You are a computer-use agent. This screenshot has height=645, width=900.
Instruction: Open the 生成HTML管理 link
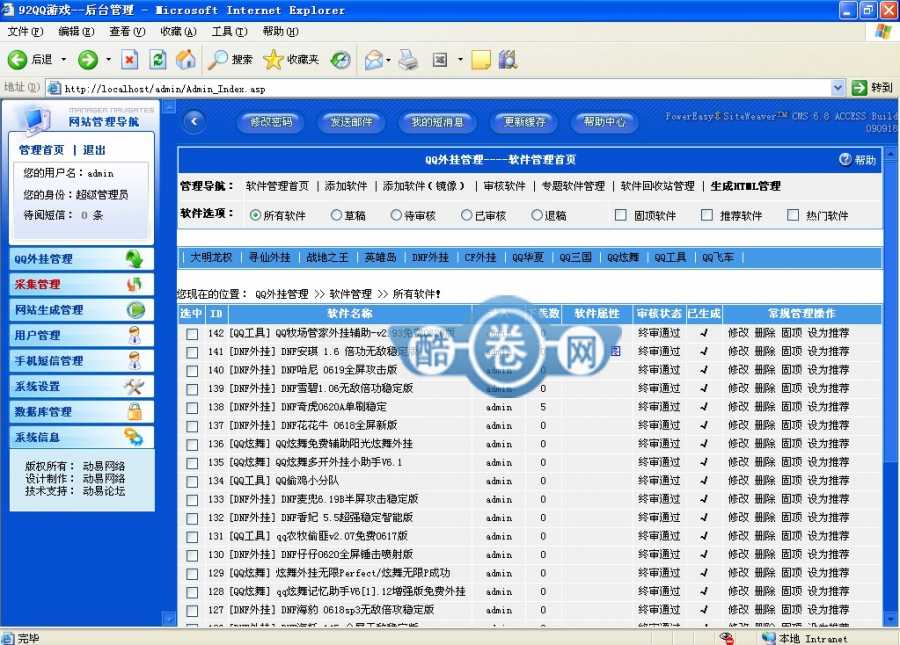pyautogui.click(x=745, y=186)
